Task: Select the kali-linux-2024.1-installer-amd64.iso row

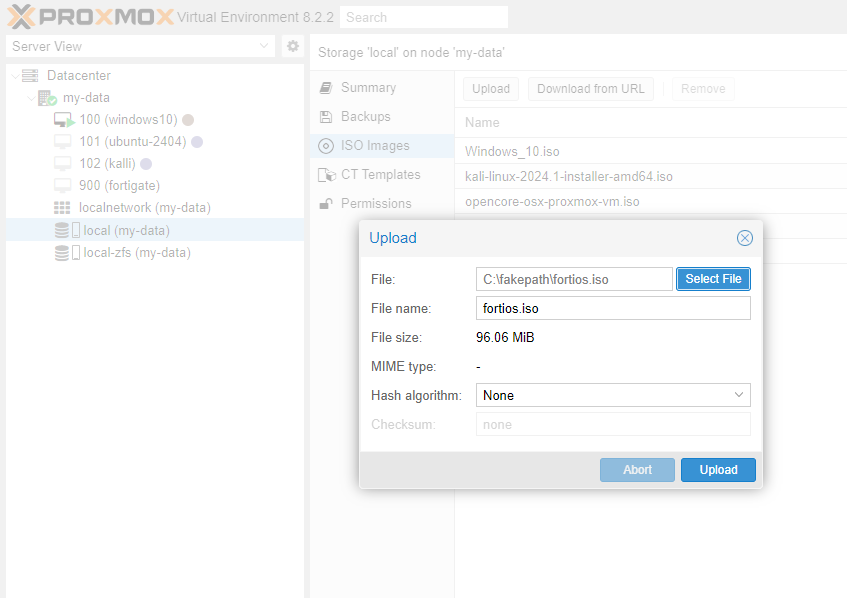Action: tap(651, 177)
